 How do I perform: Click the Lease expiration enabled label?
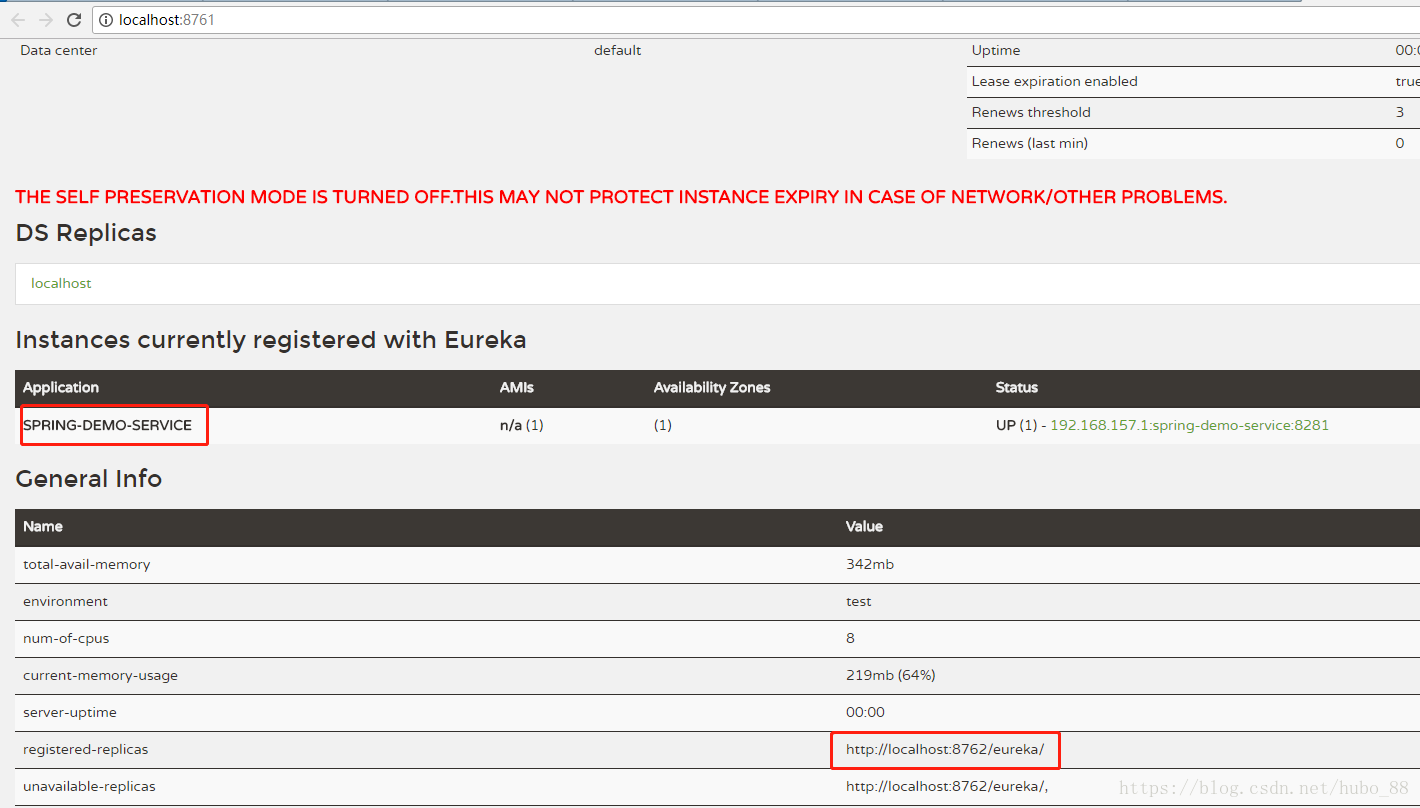pyautogui.click(x=1054, y=81)
